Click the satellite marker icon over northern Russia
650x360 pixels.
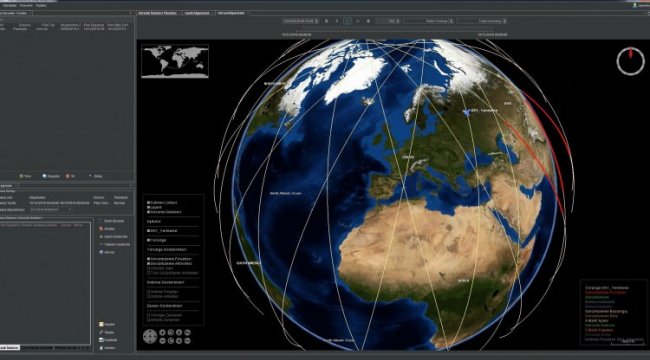[467, 112]
